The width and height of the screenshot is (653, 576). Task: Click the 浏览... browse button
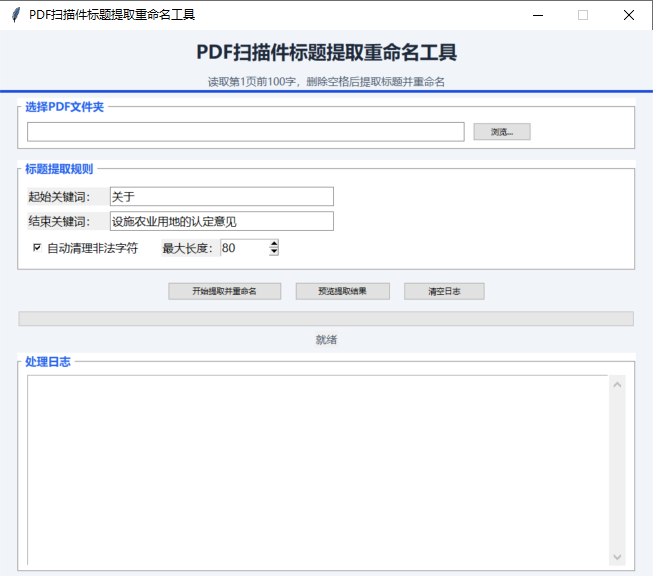(x=502, y=132)
